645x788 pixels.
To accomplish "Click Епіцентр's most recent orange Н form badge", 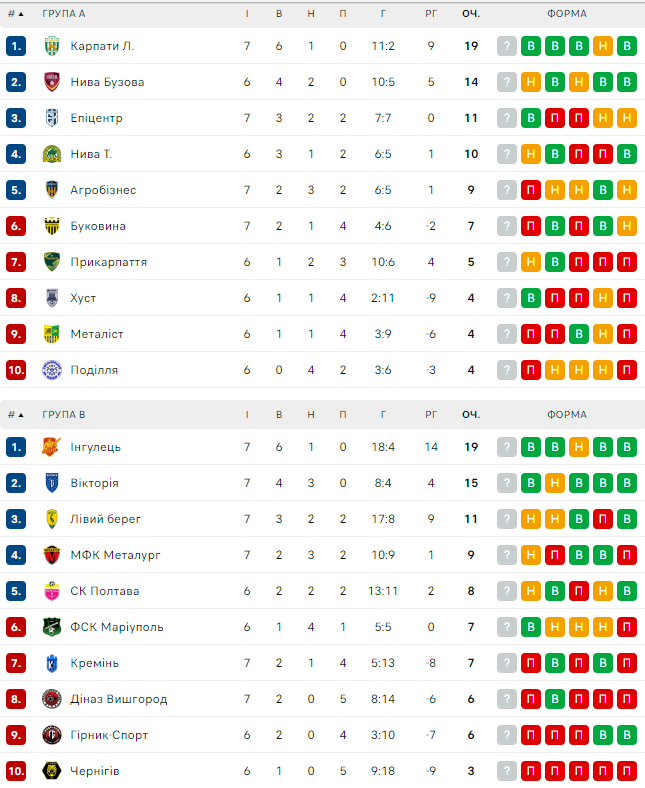I will click(627, 118).
